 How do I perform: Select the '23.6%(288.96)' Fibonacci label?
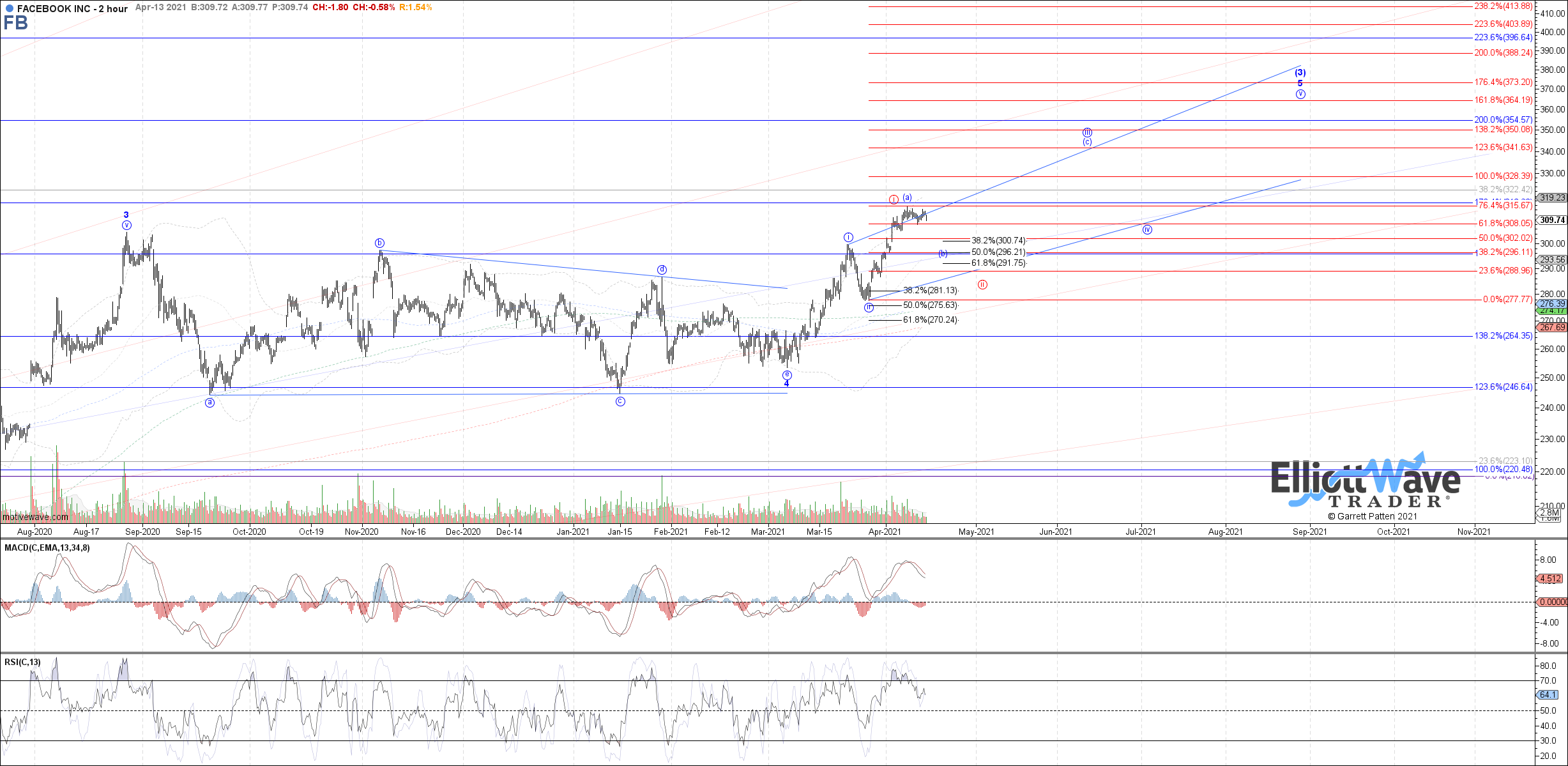(1505, 271)
